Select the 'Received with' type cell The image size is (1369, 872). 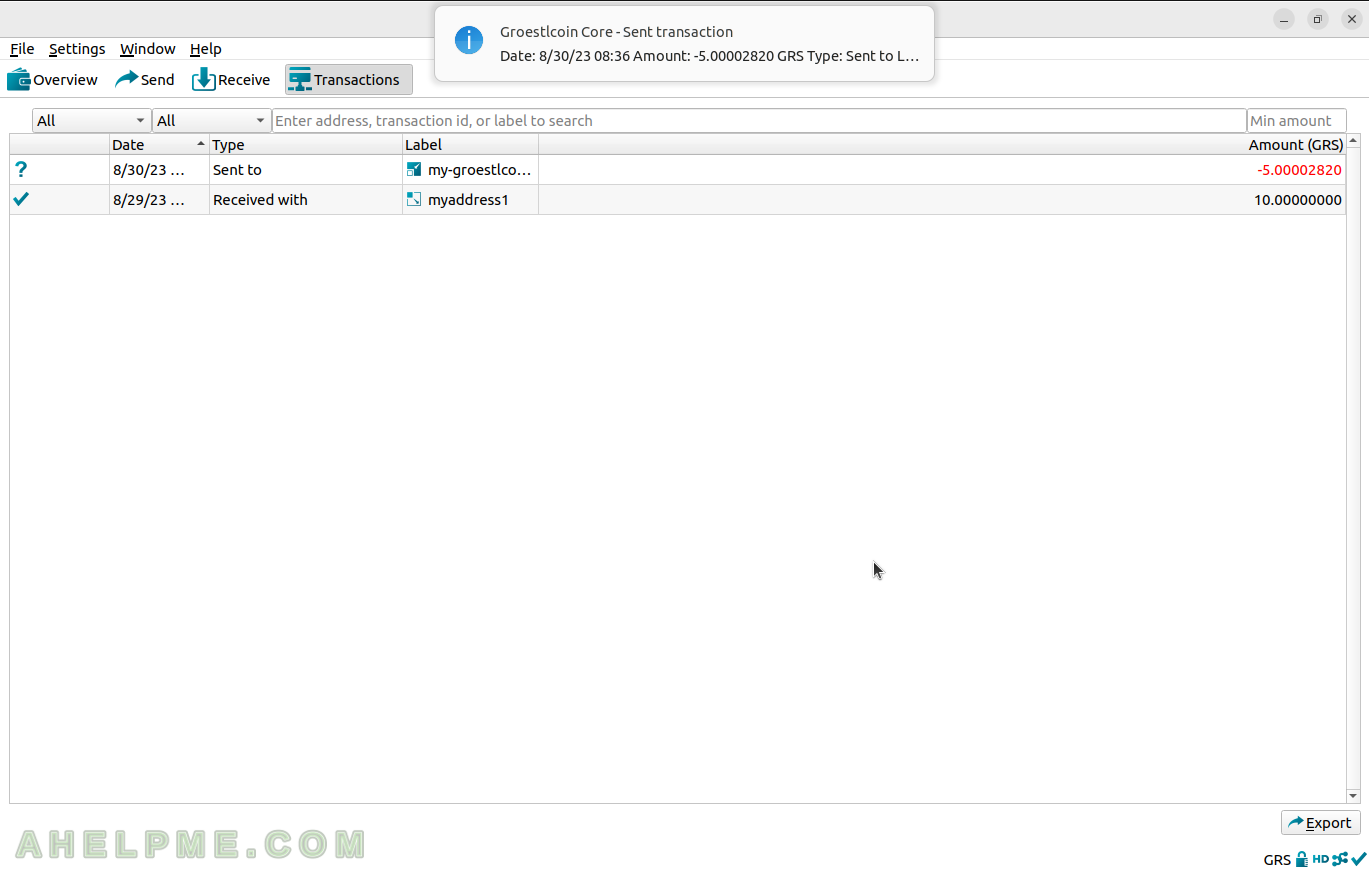pos(306,199)
